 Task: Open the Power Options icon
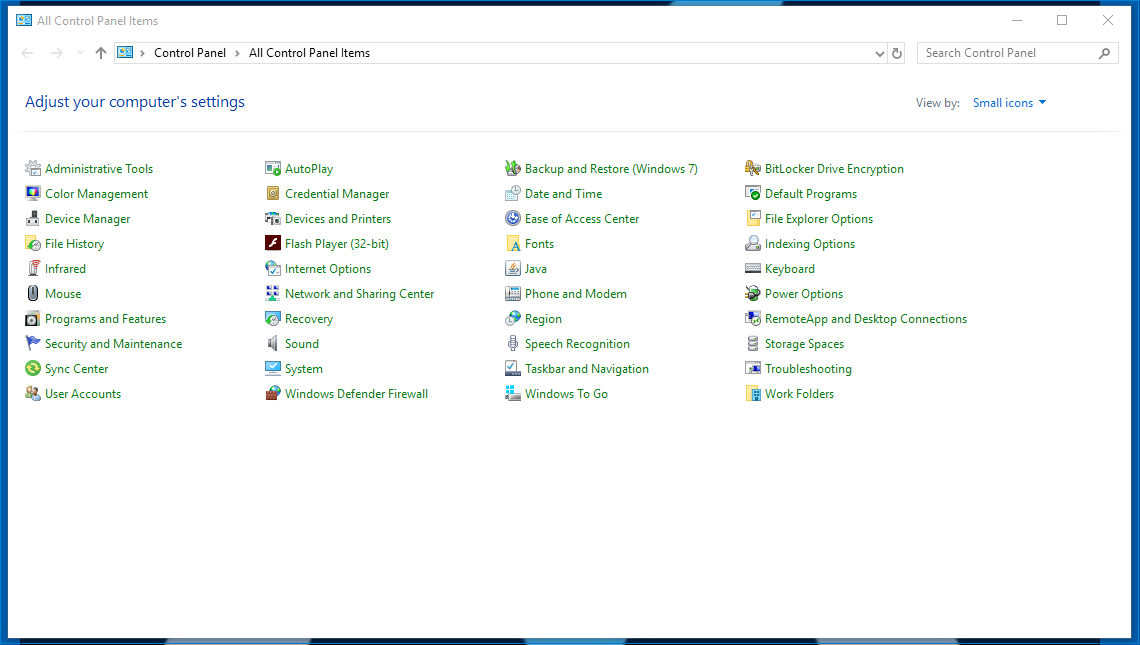(x=752, y=294)
